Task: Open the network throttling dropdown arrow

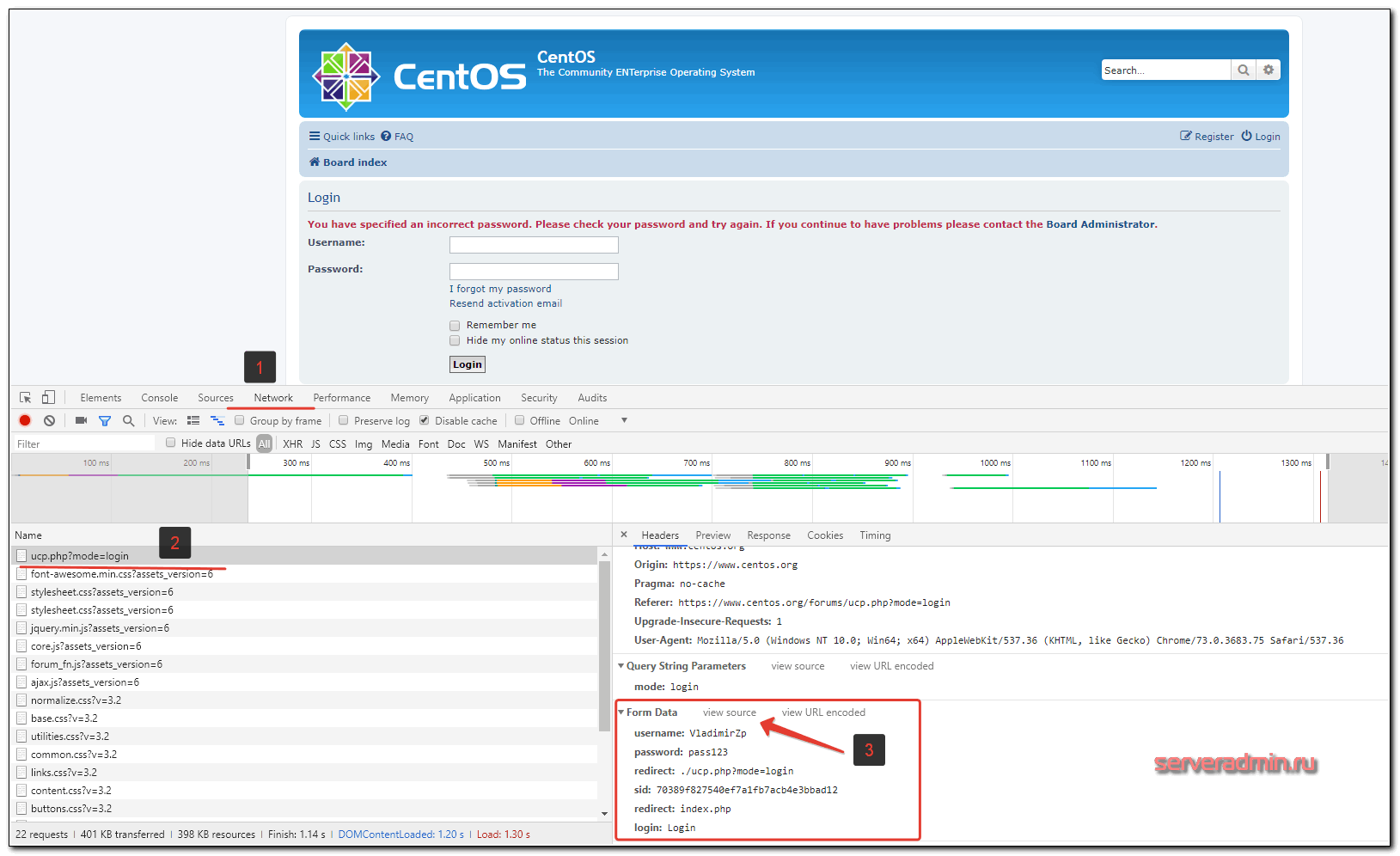Action: click(x=624, y=420)
